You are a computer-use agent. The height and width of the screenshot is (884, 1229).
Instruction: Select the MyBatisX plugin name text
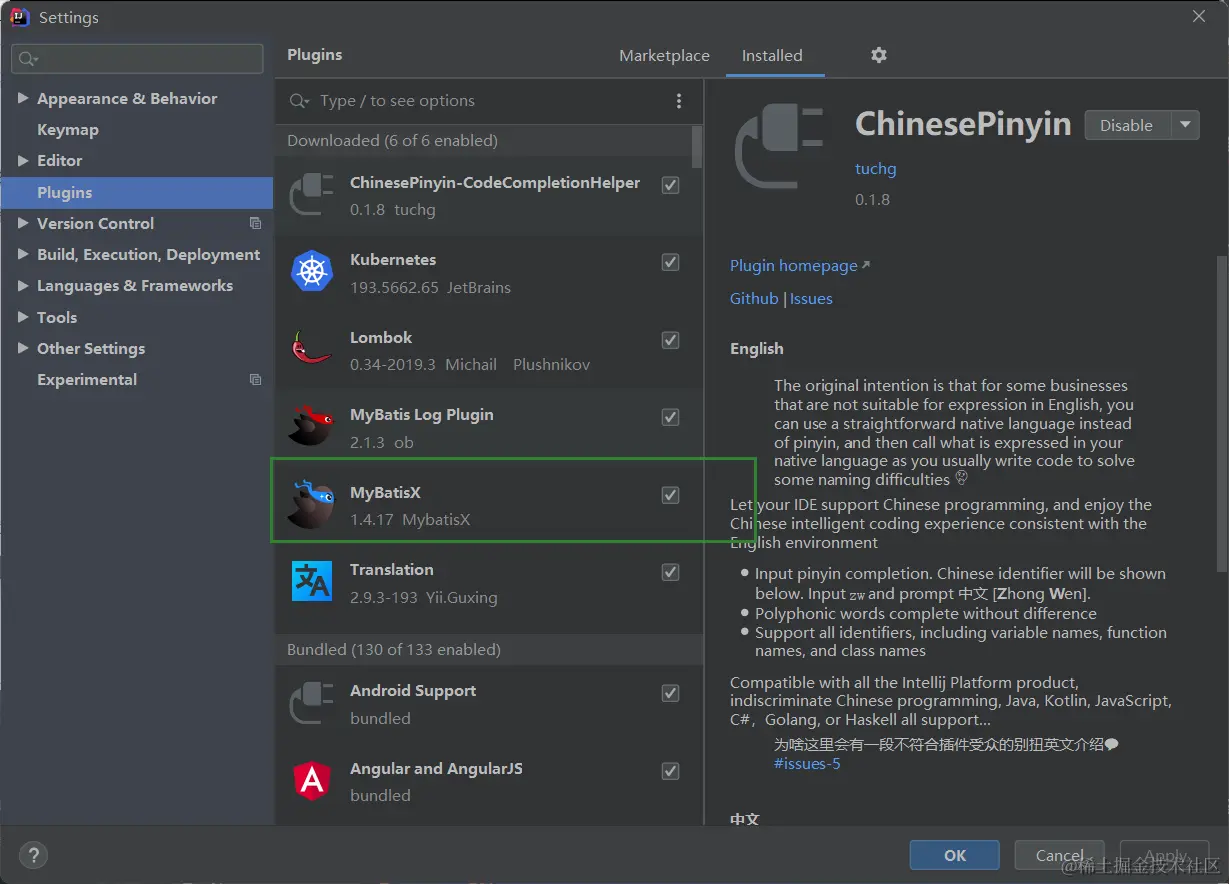[x=385, y=492]
